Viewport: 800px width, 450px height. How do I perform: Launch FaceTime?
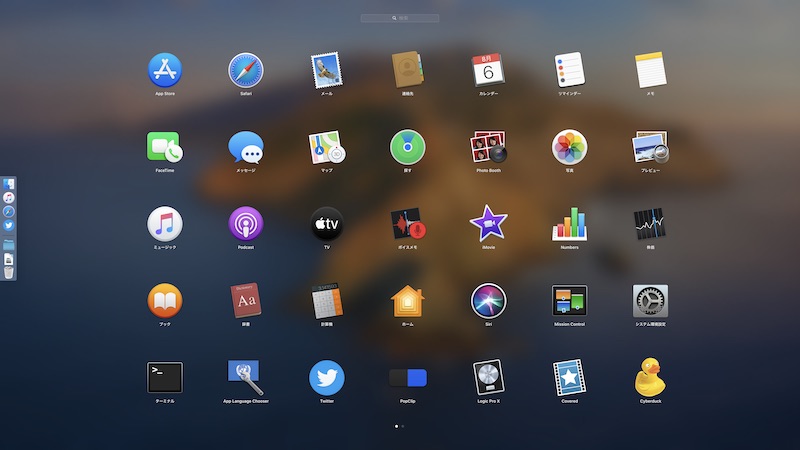(x=165, y=147)
